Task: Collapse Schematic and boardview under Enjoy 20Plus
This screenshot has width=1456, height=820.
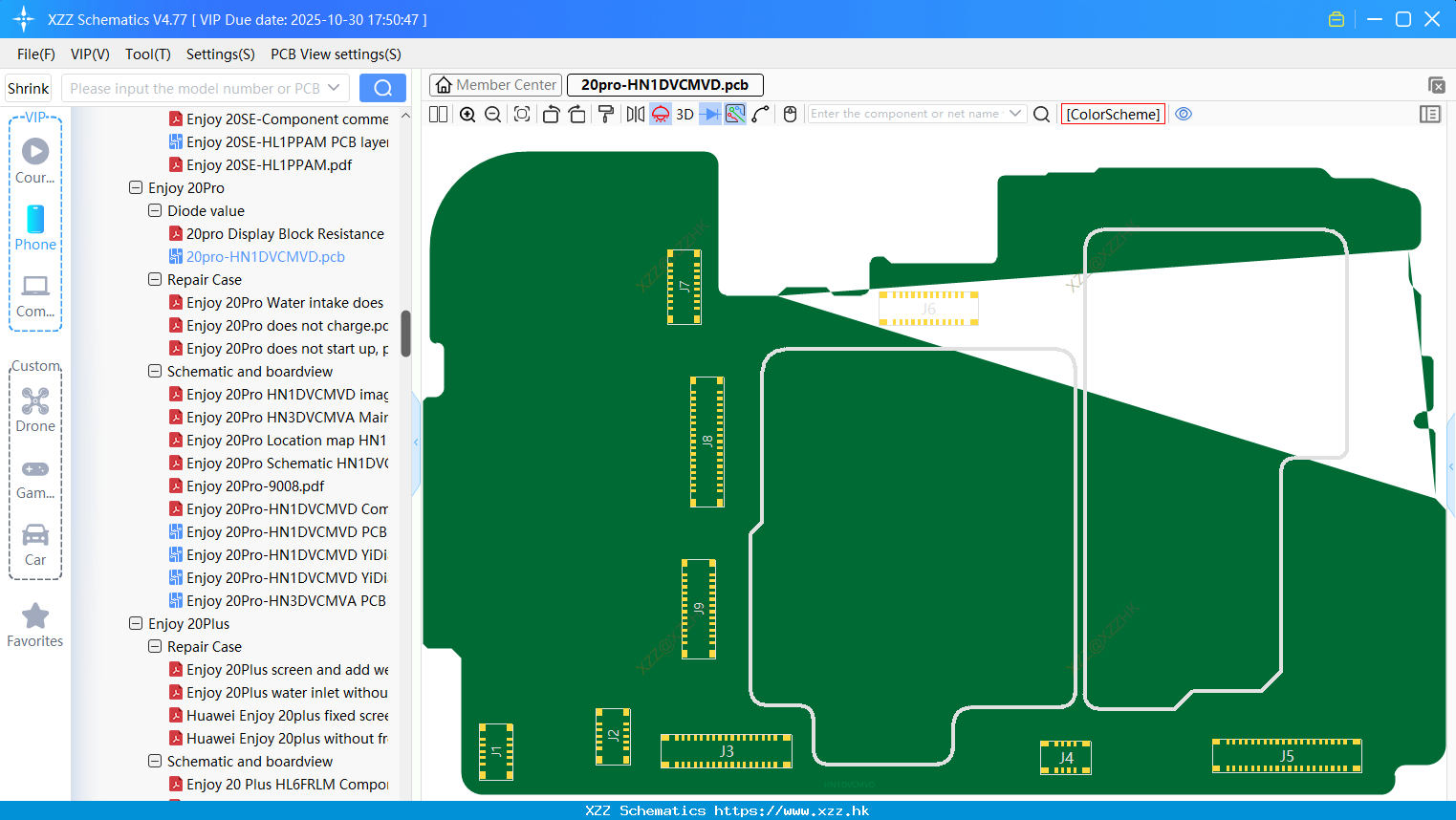Action: click(x=155, y=761)
